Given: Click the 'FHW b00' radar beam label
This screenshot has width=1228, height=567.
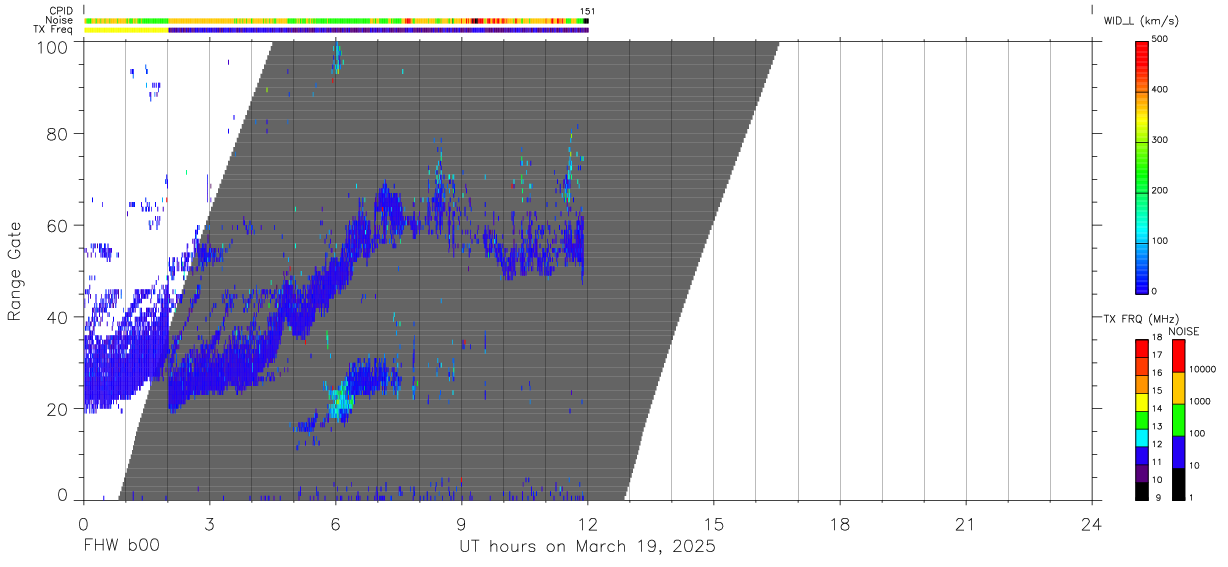Looking at the screenshot, I should point(121,547).
